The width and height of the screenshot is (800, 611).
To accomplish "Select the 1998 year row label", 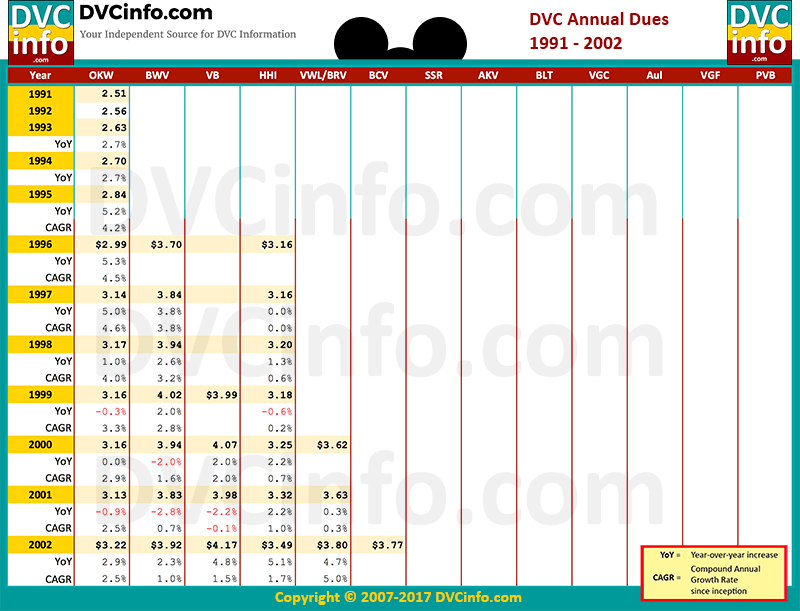I will point(40,344).
